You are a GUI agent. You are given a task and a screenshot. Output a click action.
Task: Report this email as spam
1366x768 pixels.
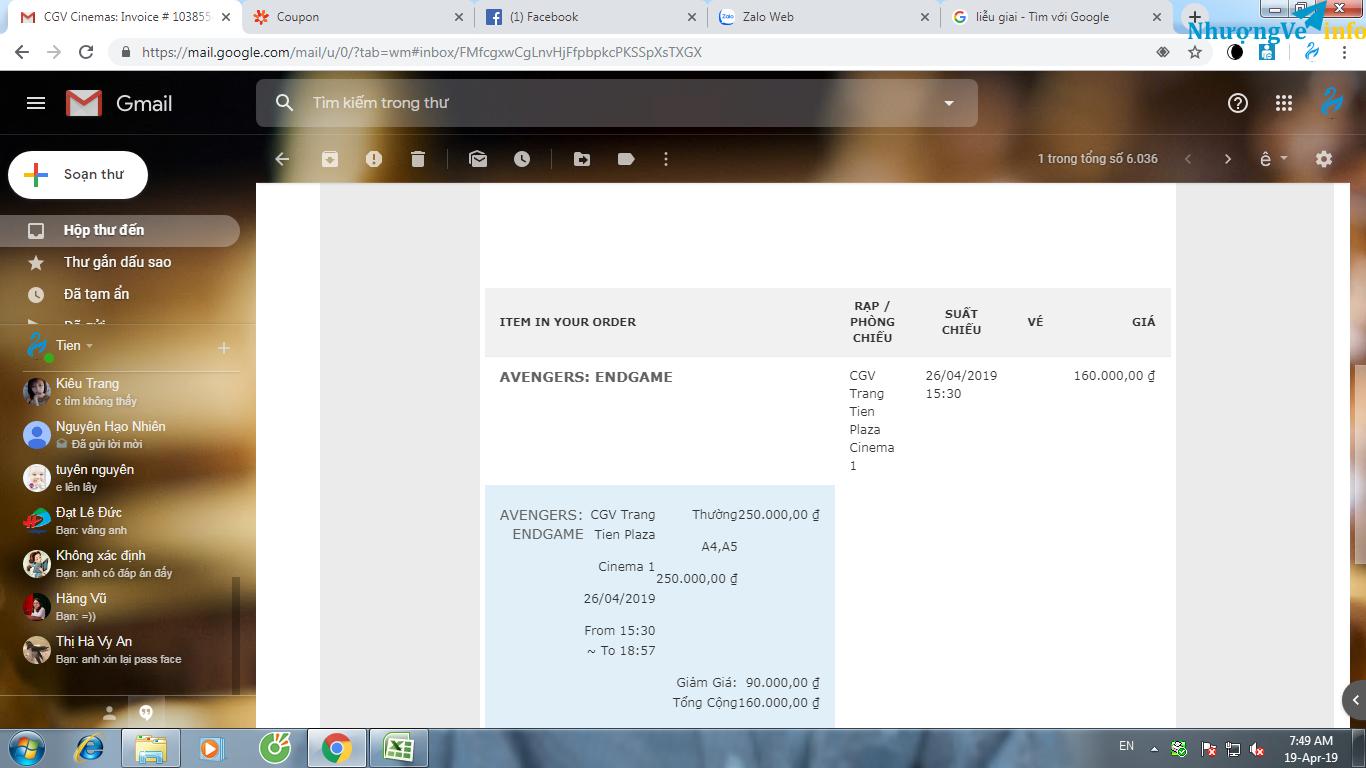[374, 159]
